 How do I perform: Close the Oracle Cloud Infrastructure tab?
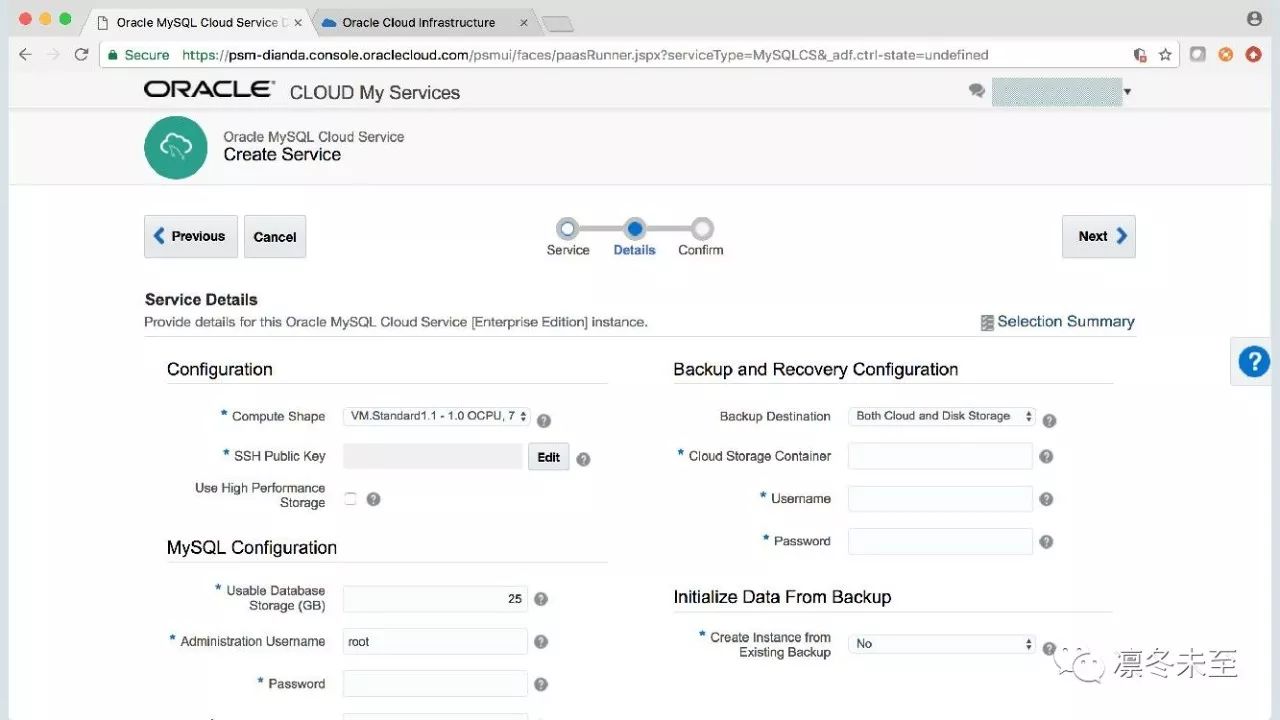pyautogui.click(x=524, y=22)
